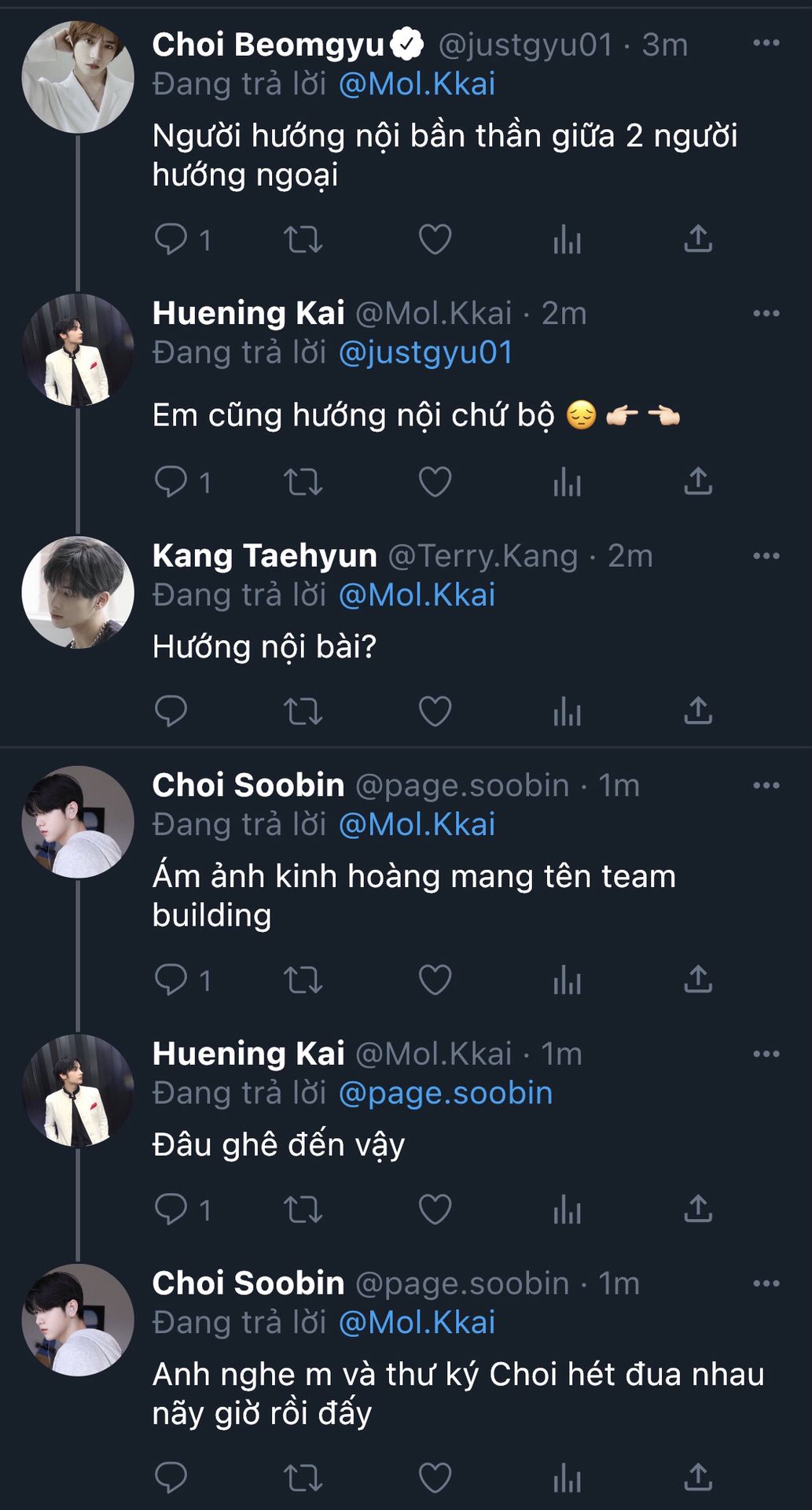Open Kang Taehyun's profile name

265,556
